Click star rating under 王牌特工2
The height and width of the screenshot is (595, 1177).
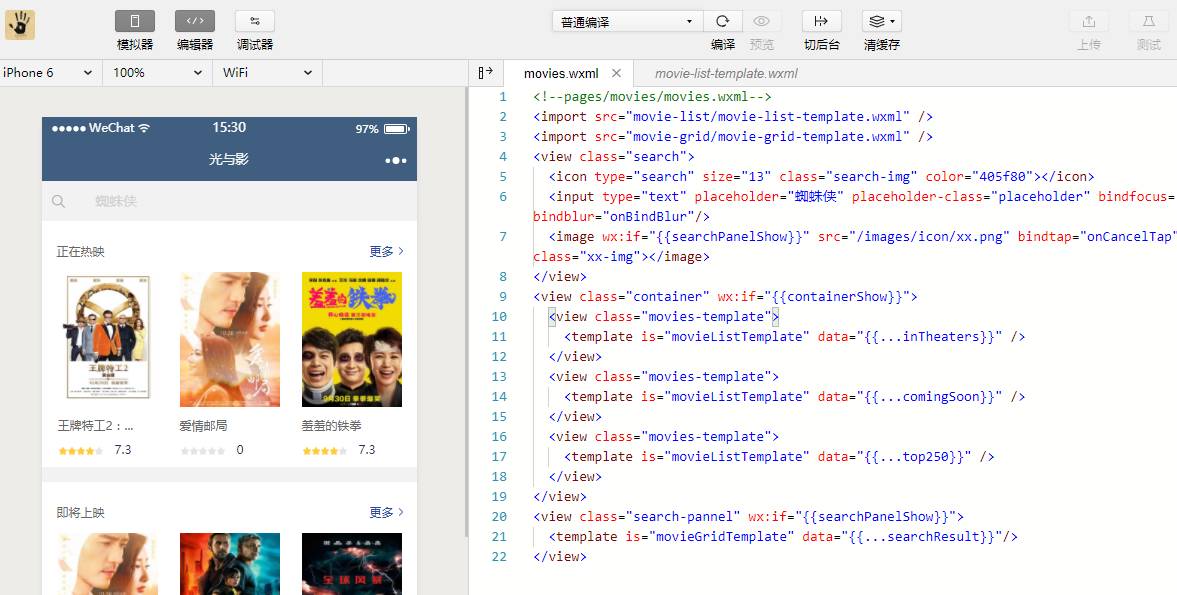(x=80, y=451)
